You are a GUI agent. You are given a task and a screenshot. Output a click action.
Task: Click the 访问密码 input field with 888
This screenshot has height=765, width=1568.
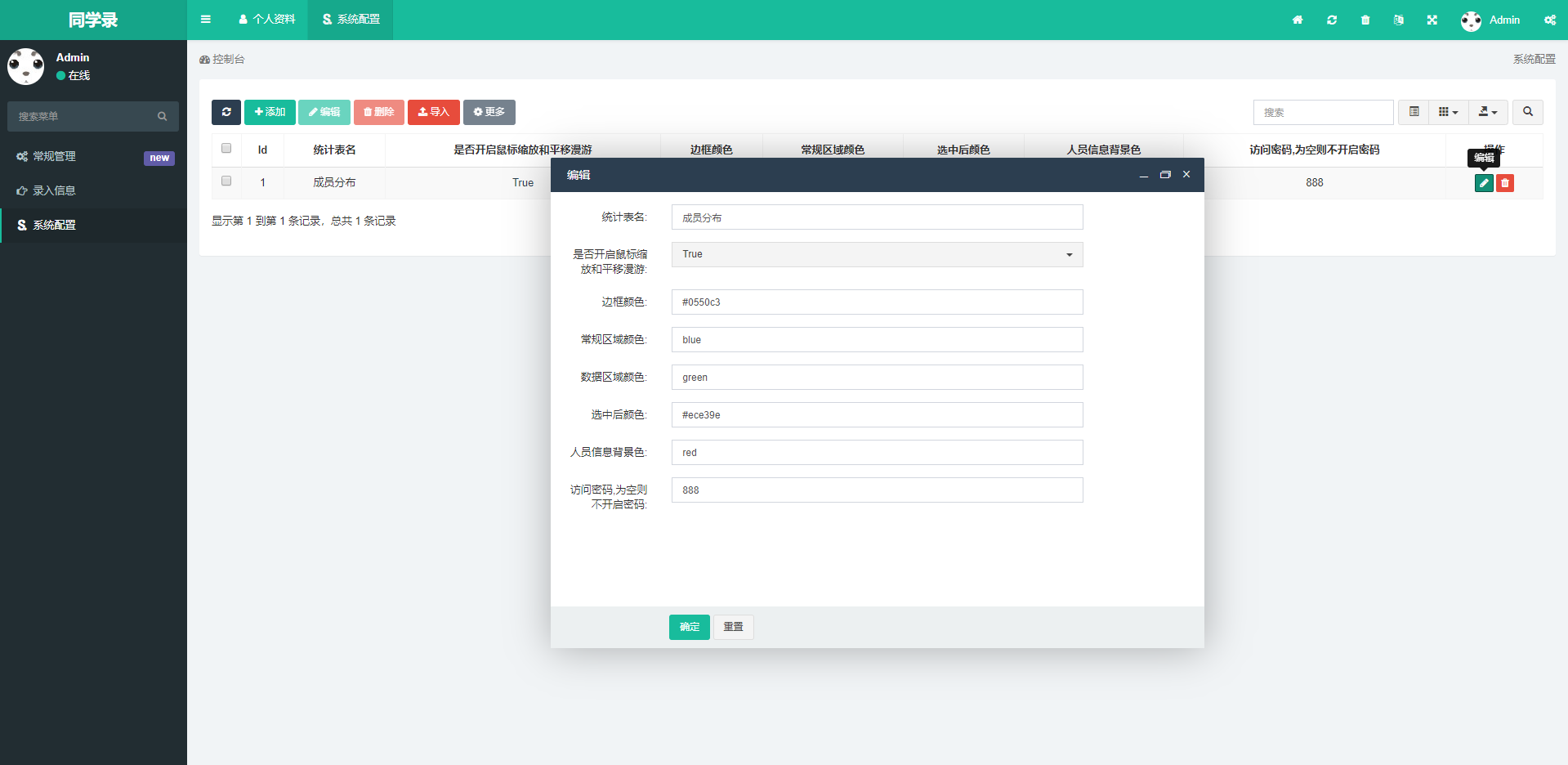pos(877,490)
